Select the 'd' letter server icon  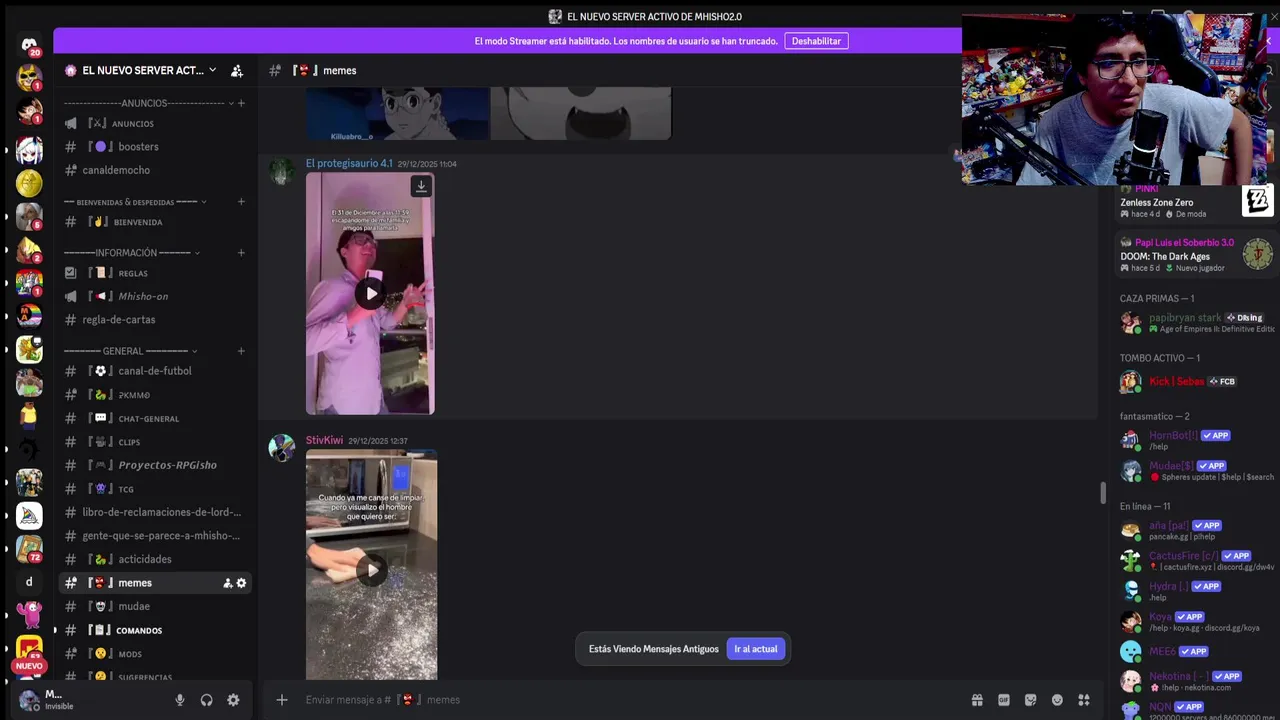[29, 582]
